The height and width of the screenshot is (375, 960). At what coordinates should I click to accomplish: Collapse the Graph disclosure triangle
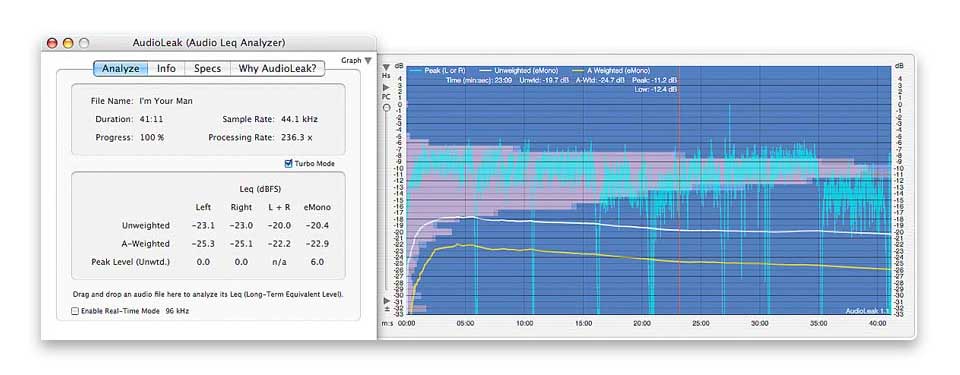click(x=367, y=61)
